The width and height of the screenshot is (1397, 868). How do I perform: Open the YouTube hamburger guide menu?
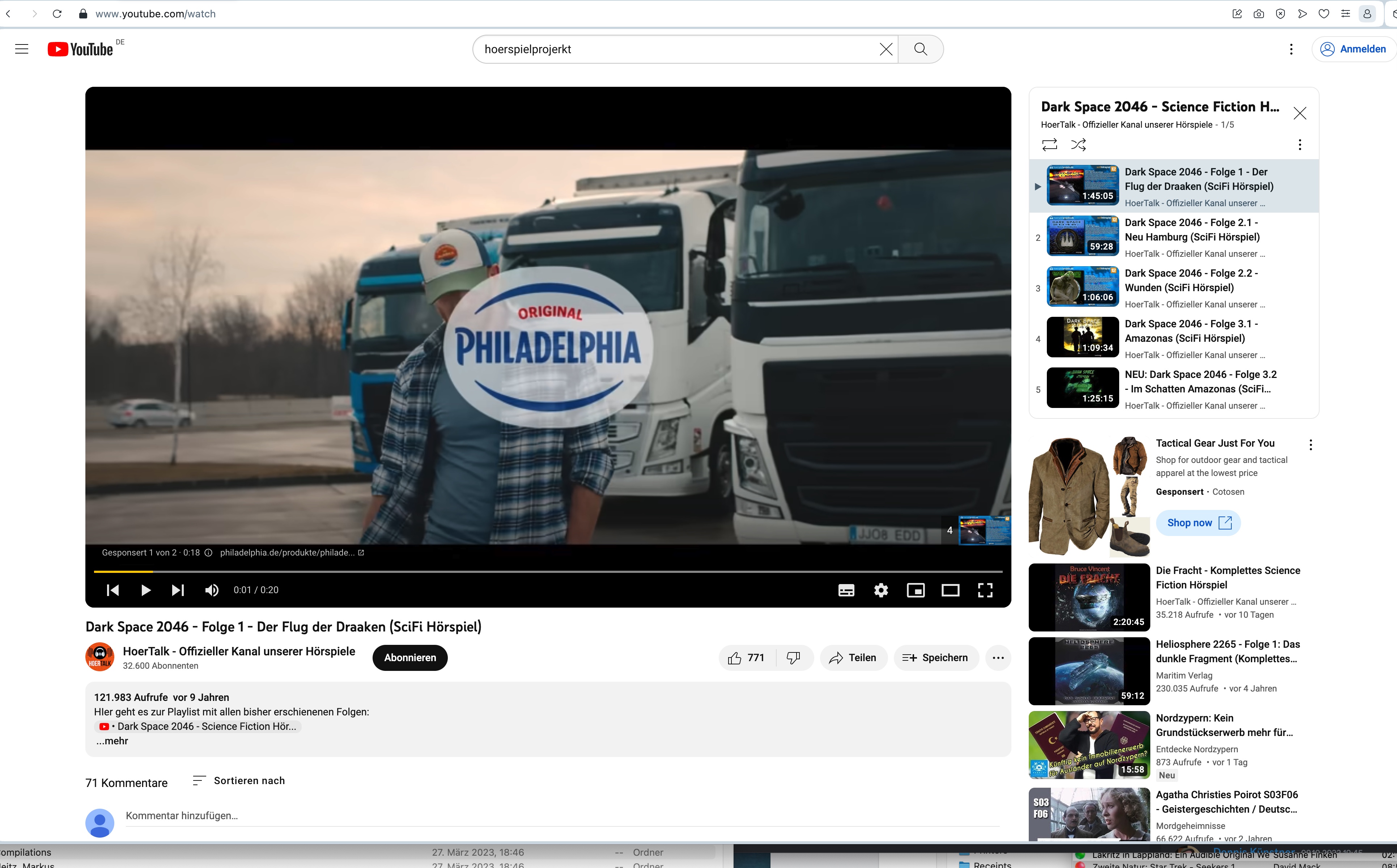(22, 49)
